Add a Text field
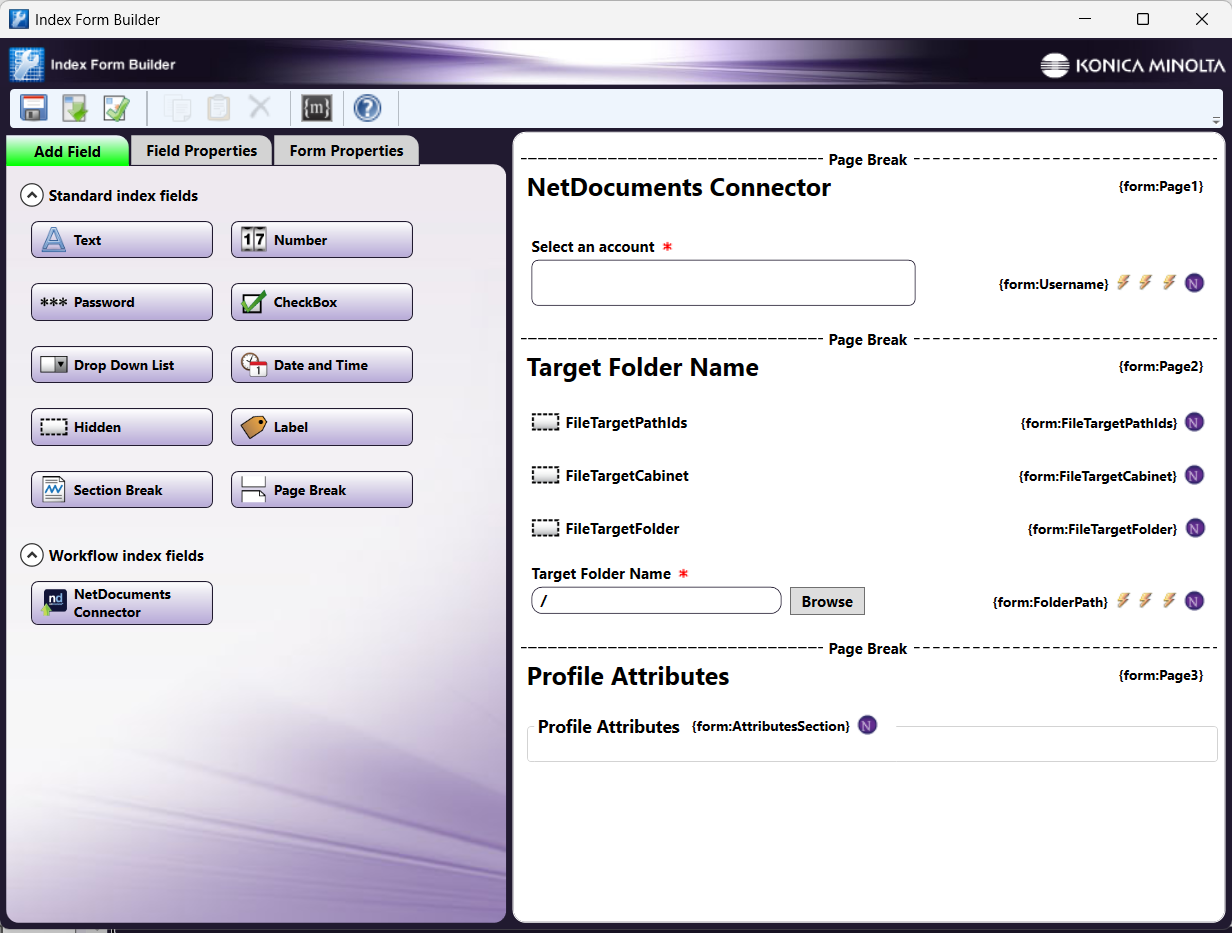The image size is (1232, 933). pos(122,240)
